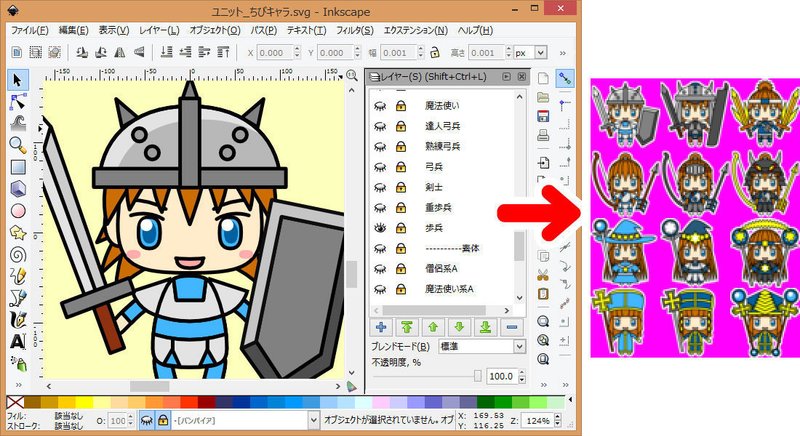Unlock the 僧侶系A layer padlock
The height and width of the screenshot is (436, 800).
click(x=401, y=269)
